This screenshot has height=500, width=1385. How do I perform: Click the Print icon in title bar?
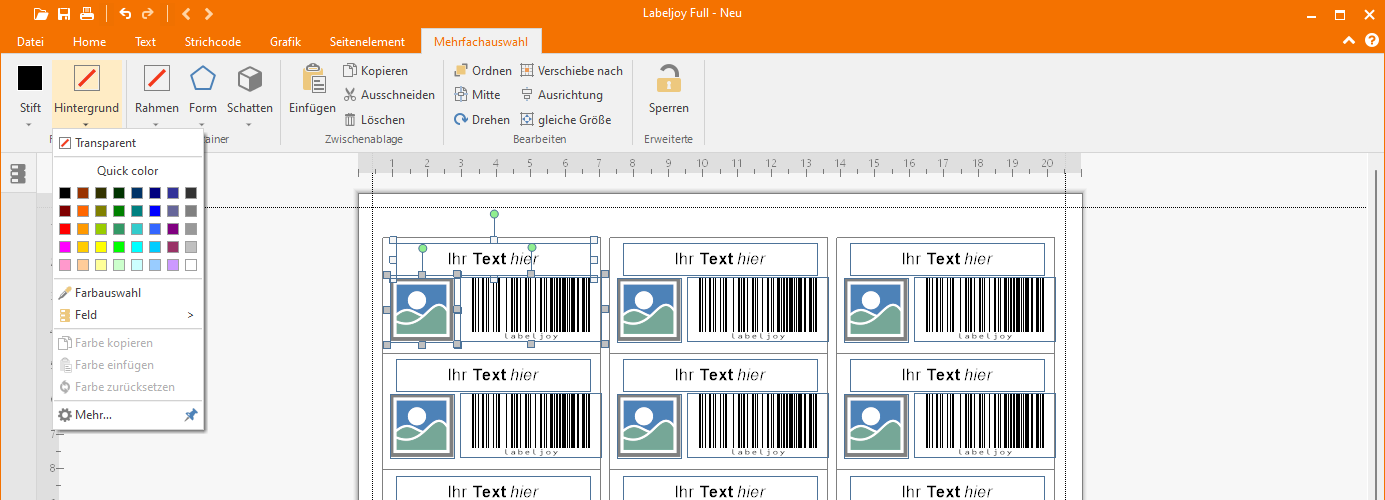pyautogui.click(x=87, y=14)
